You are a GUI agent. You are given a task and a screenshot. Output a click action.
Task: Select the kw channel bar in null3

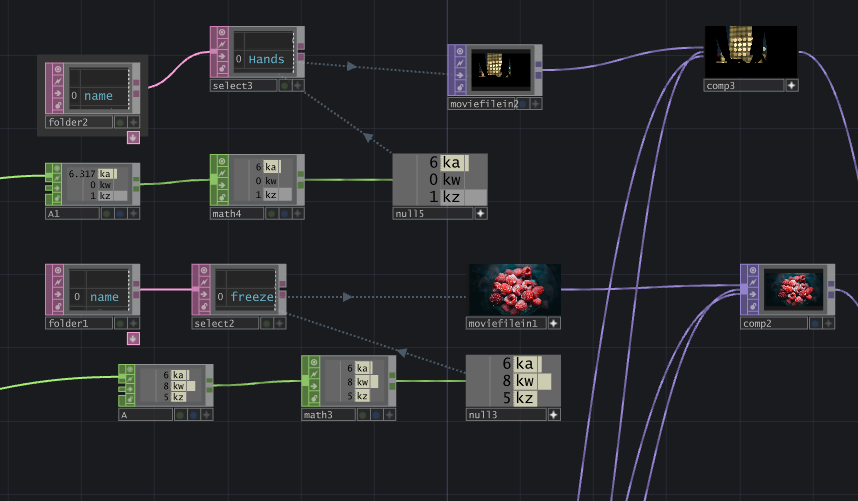click(525, 381)
